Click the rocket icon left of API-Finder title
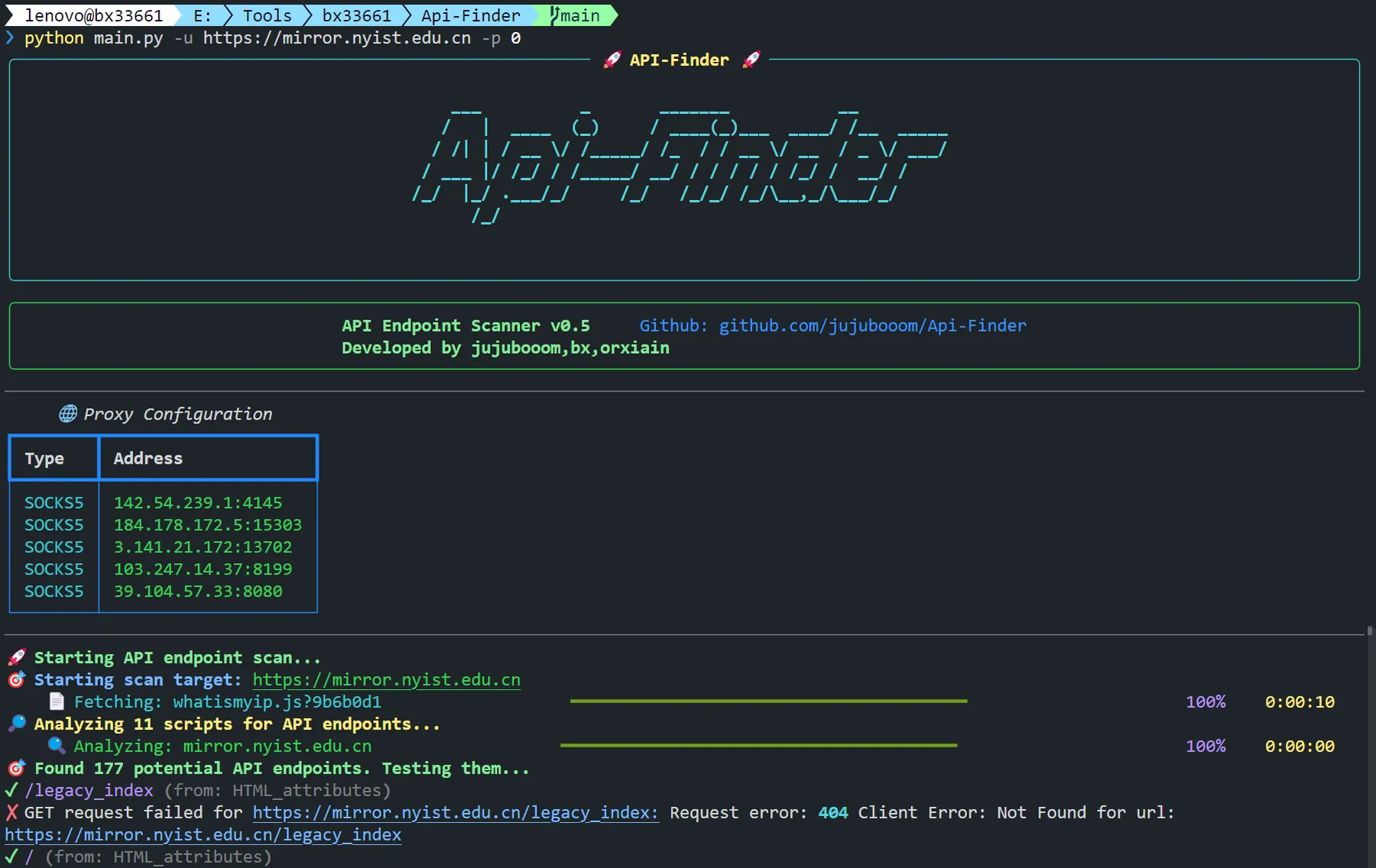 [612, 60]
